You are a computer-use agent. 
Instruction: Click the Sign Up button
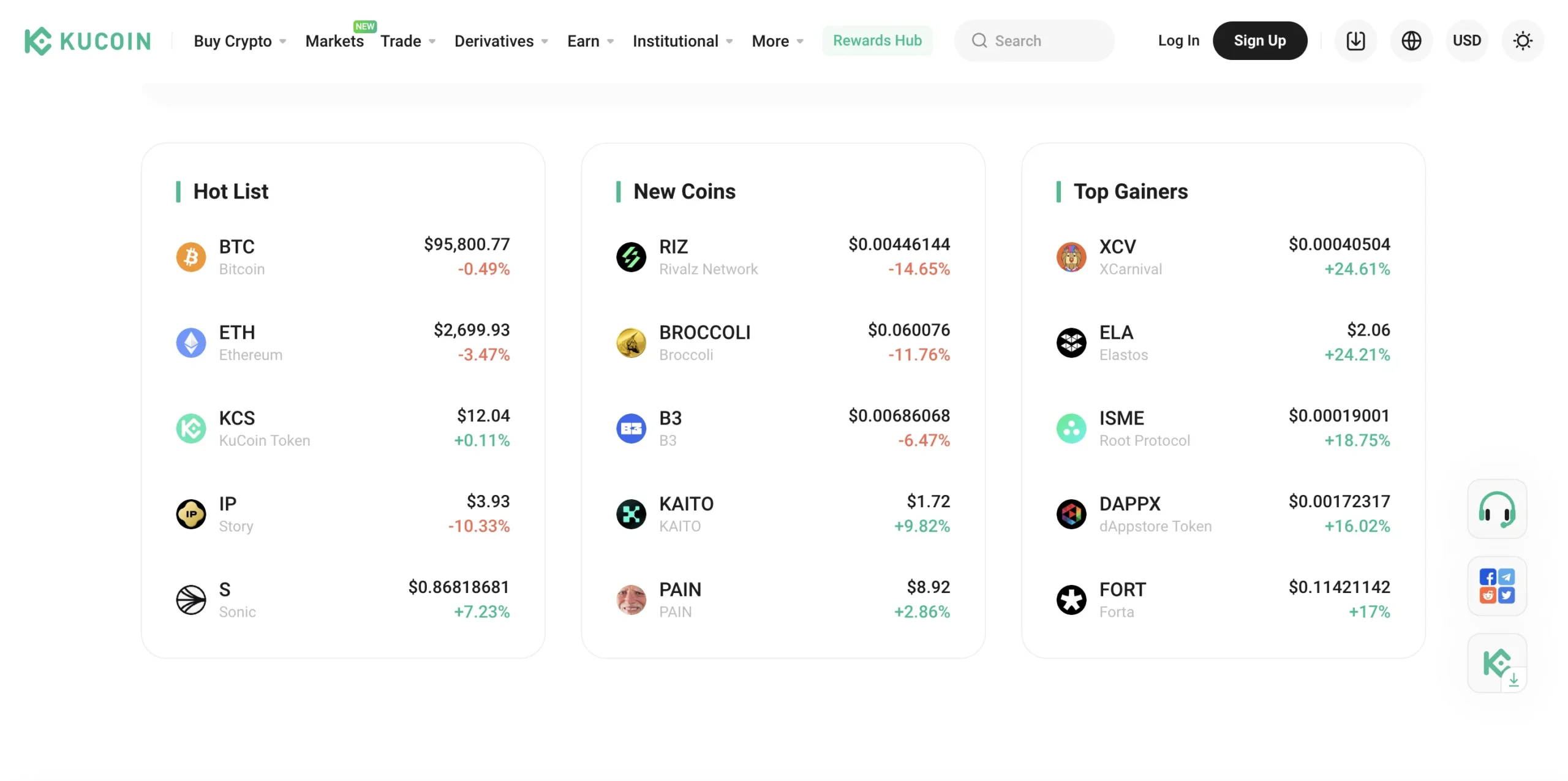pos(1260,40)
